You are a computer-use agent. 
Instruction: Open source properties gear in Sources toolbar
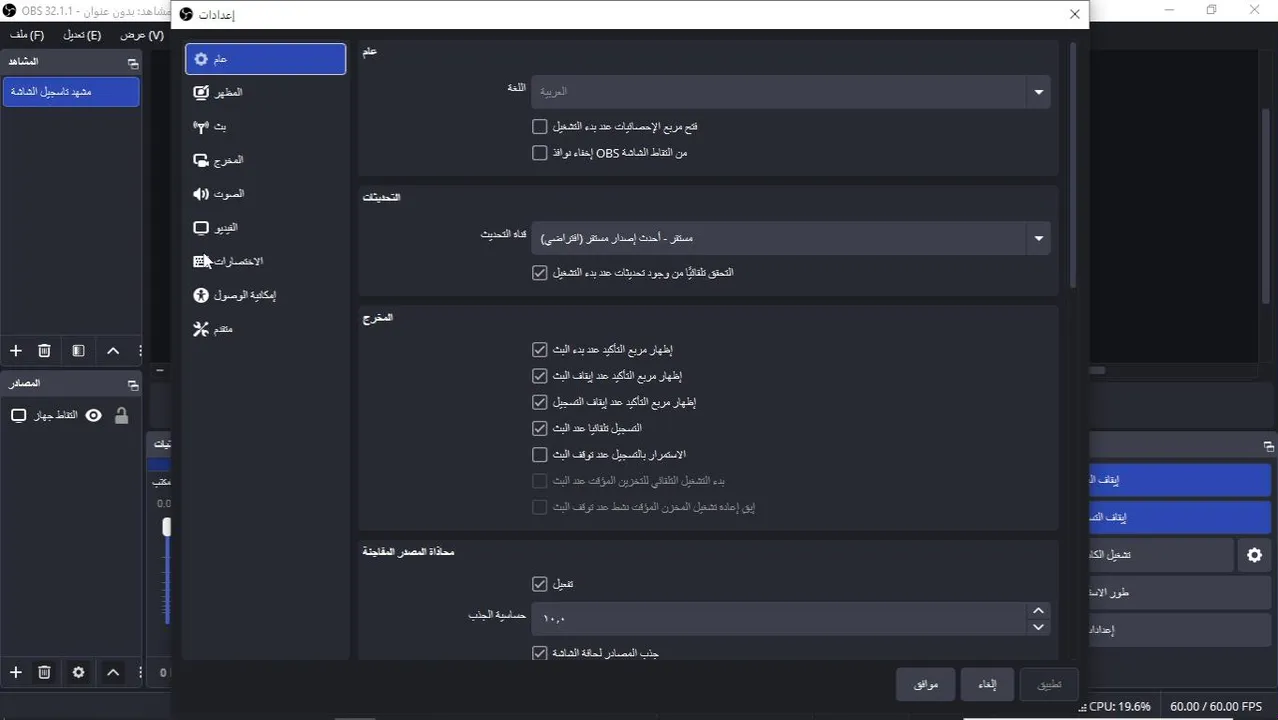(x=78, y=673)
